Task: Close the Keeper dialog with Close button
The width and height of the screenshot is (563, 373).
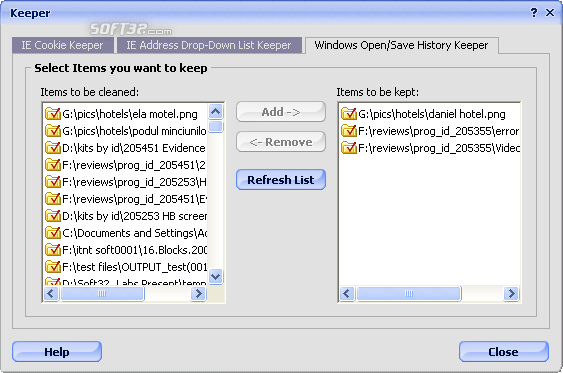Action: tap(503, 352)
